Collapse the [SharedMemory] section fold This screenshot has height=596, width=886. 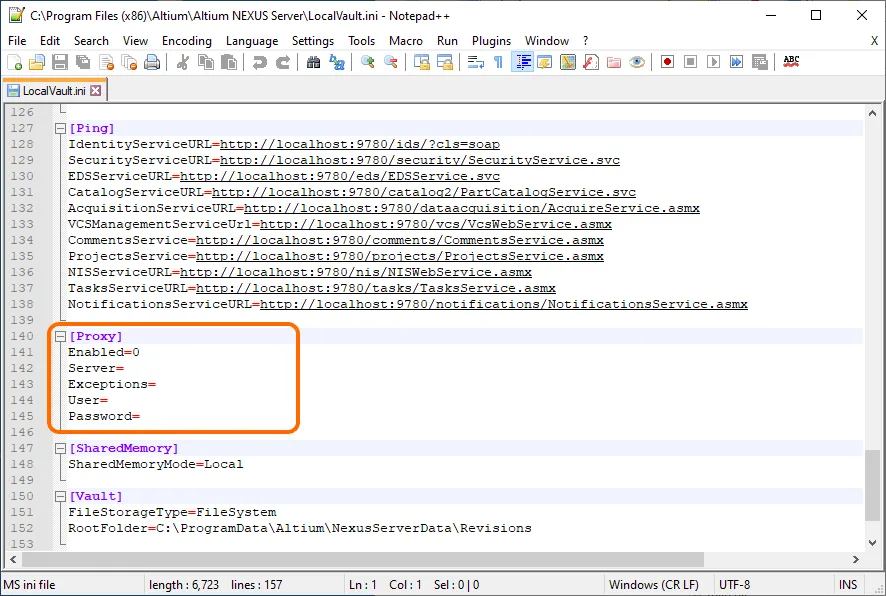(x=60, y=448)
